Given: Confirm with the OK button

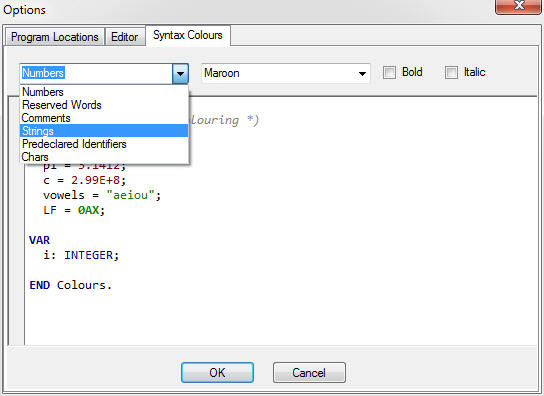Looking at the screenshot, I should pyautogui.click(x=217, y=372).
